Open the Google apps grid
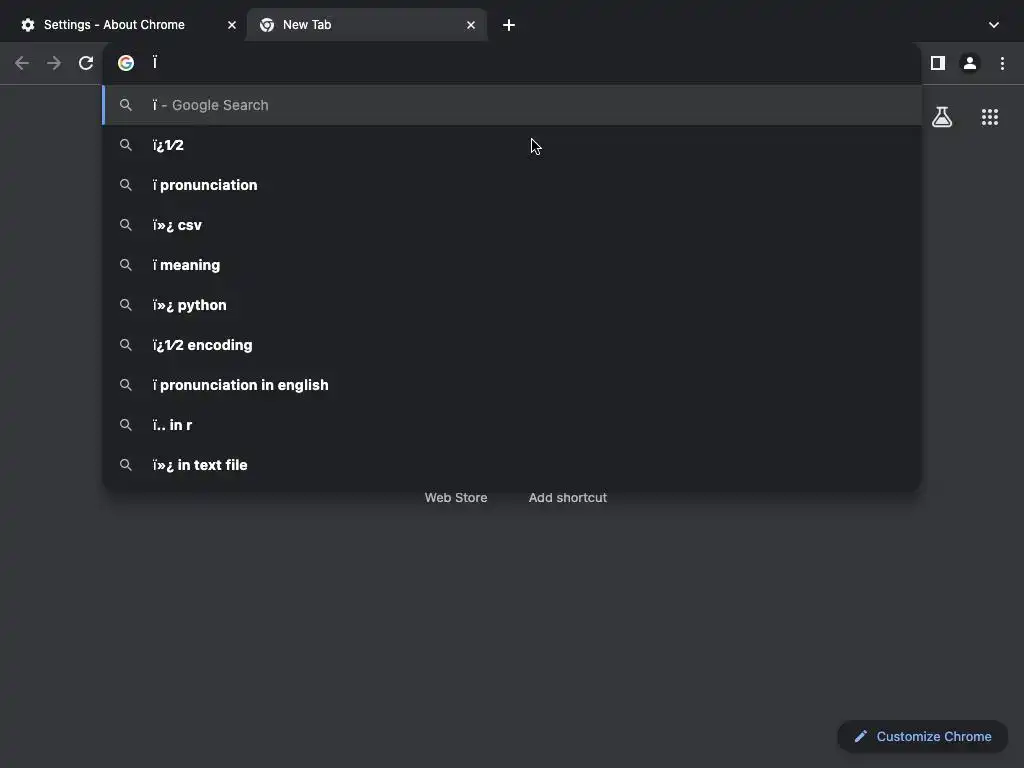Screen dimensions: 1024x768 [x=990, y=117]
